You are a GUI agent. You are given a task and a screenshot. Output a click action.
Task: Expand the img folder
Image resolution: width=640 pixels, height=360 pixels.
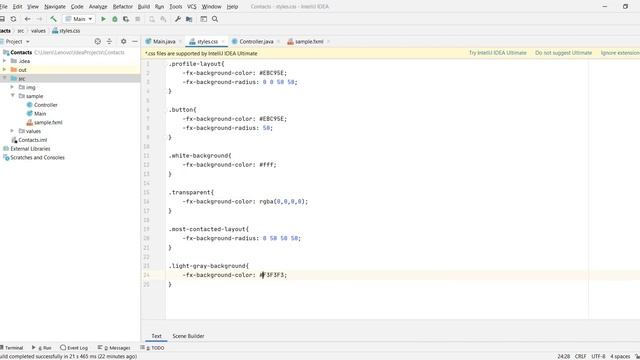pos(12,87)
